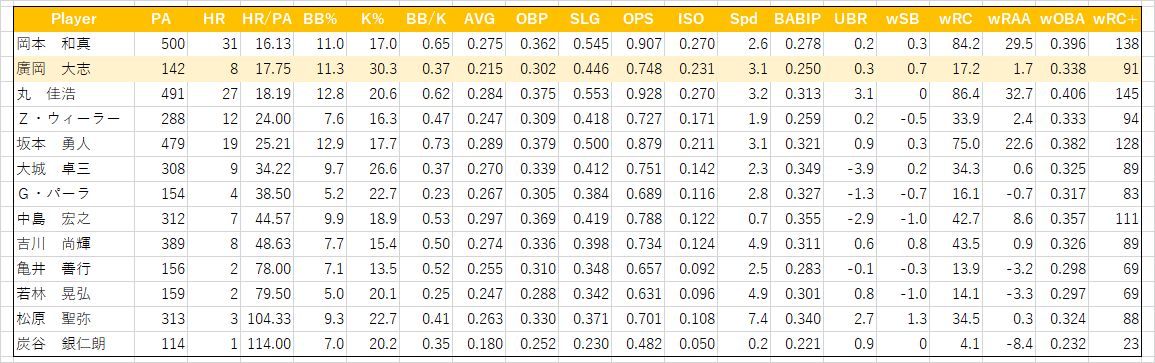1155x363 pixels.
Task: Select the Player column header
Action: [x=74, y=19]
